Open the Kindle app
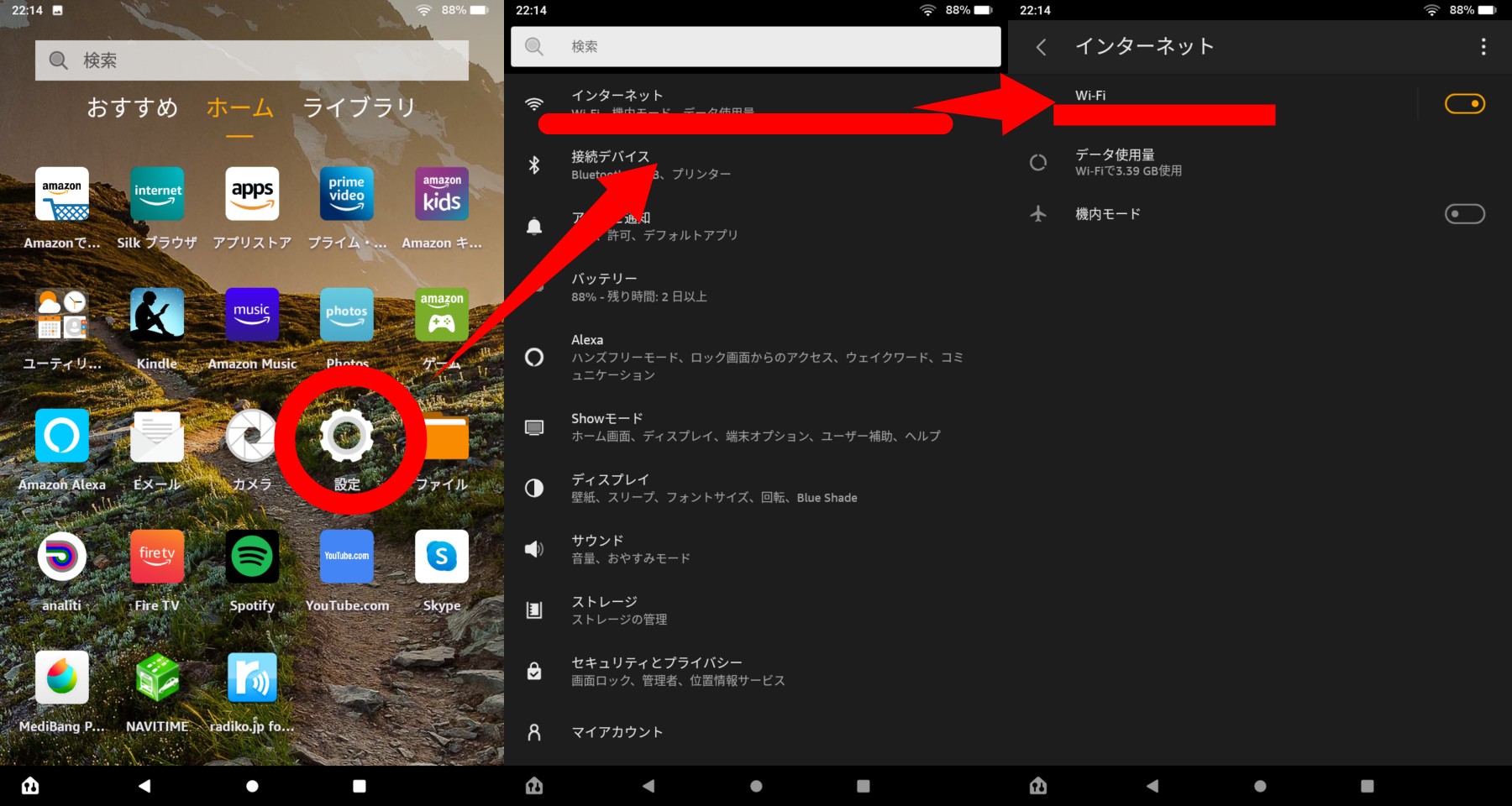 point(157,316)
